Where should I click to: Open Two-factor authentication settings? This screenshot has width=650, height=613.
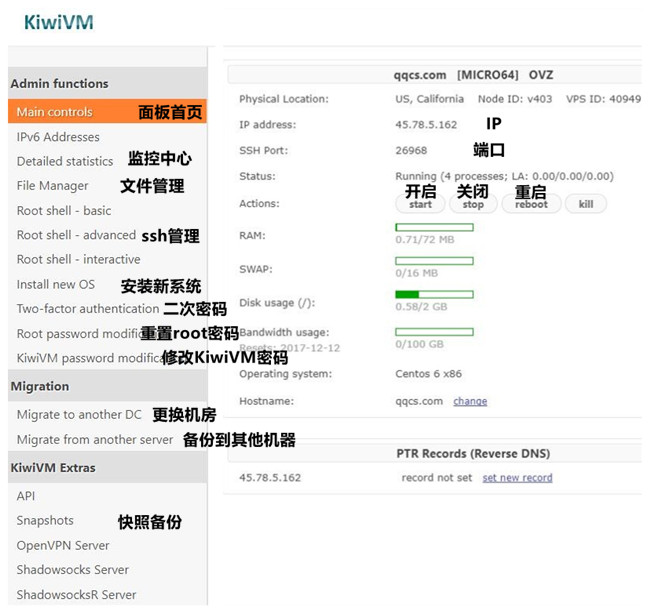click(88, 309)
